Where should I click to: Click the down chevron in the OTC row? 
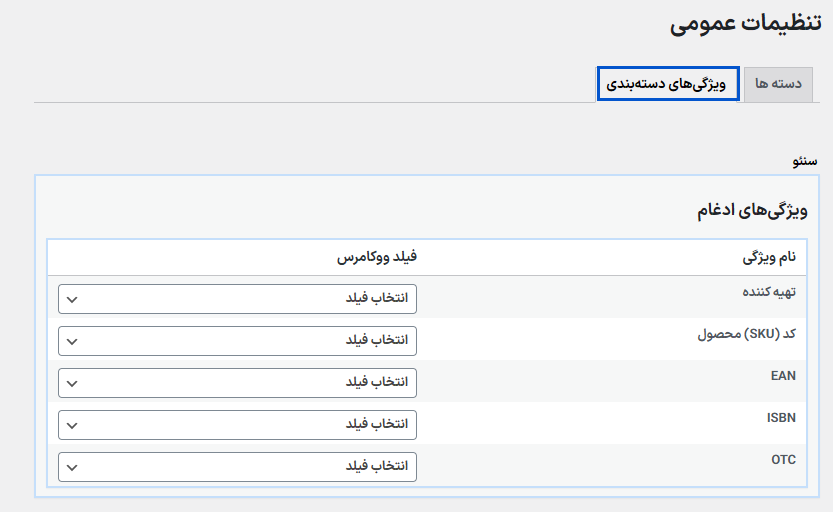click(x=72, y=466)
